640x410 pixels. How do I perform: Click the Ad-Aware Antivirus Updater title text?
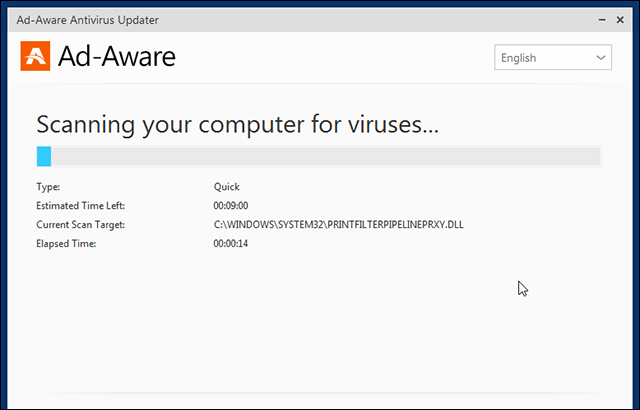pos(88,20)
